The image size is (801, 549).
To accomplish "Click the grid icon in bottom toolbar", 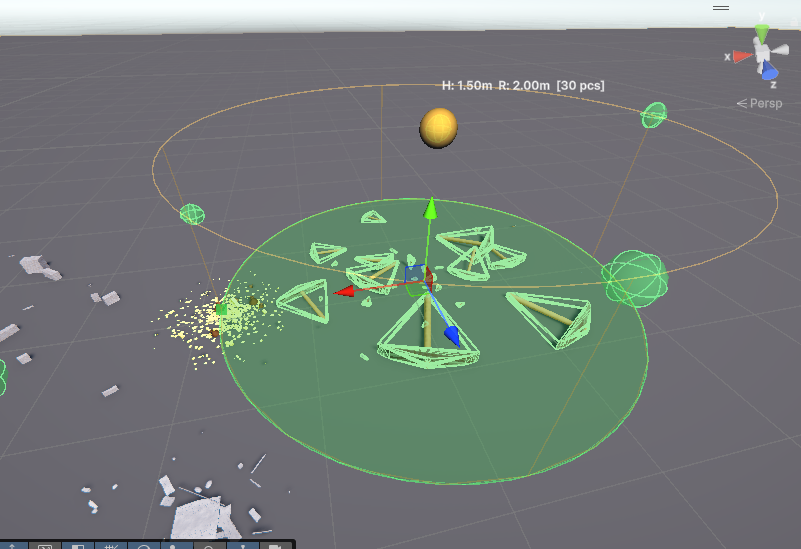I will tap(111, 544).
